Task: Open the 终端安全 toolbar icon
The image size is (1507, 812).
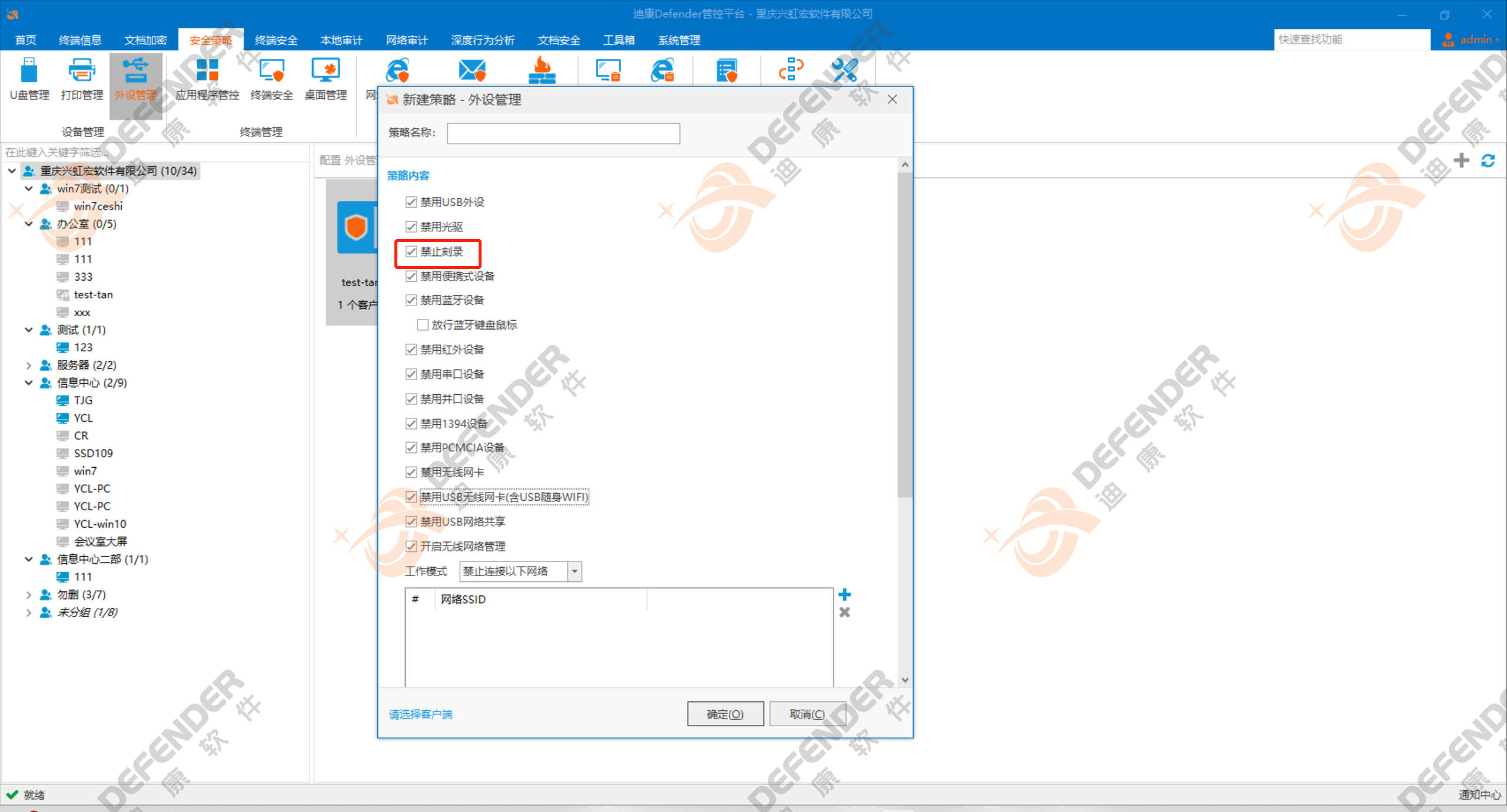Action: 272,79
